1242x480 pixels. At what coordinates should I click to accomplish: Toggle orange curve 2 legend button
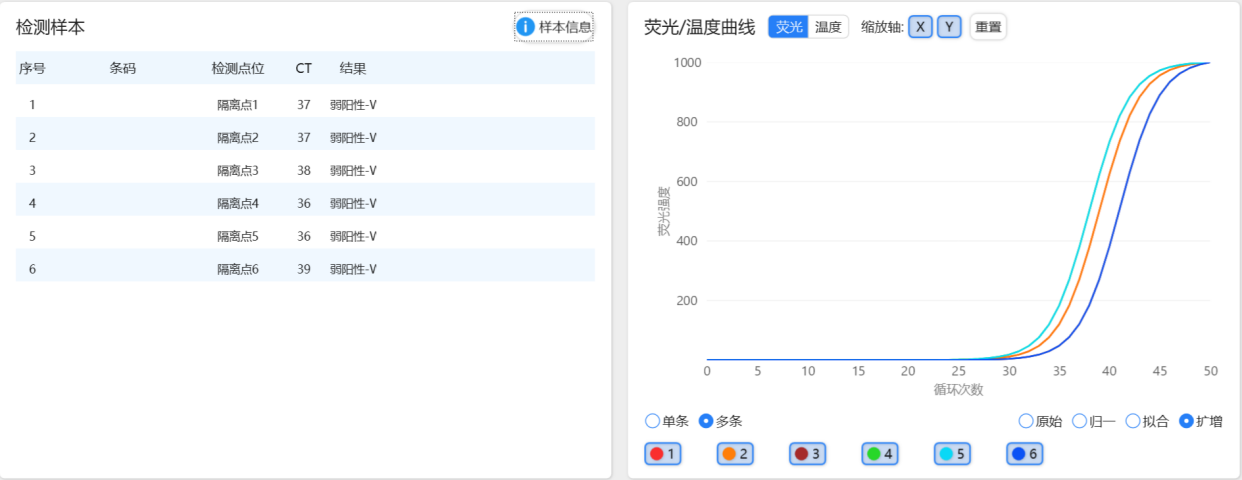(x=735, y=454)
